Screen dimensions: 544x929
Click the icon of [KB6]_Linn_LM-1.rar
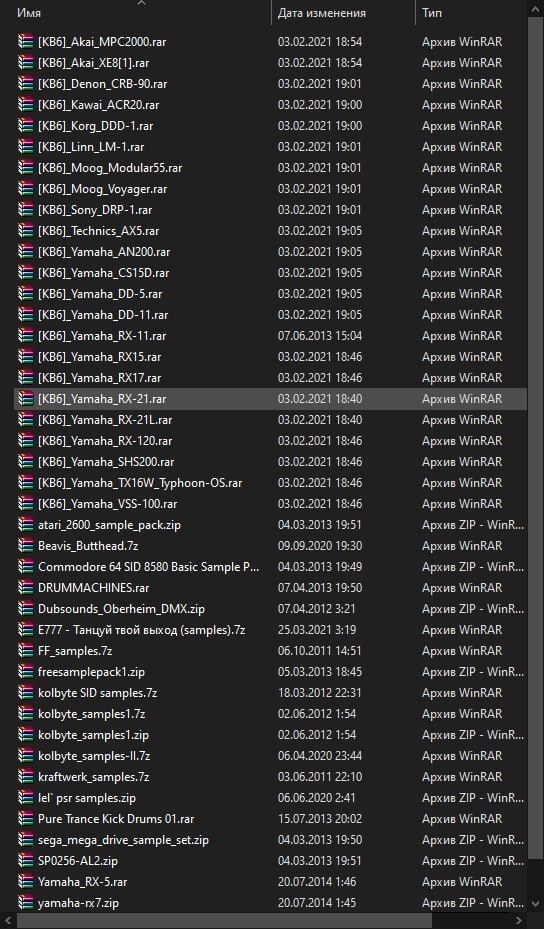tap(25, 146)
